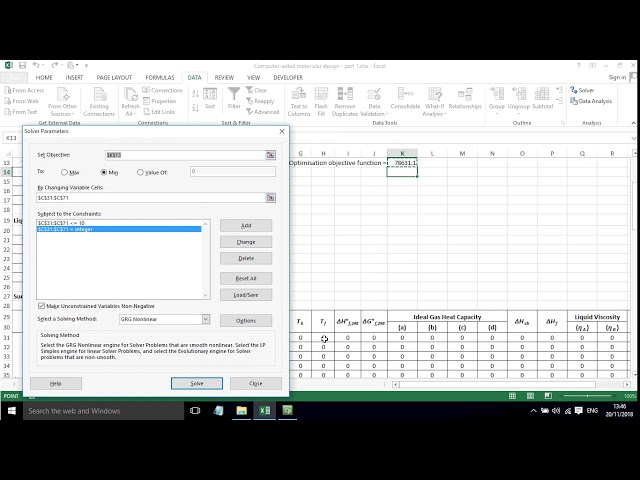The height and width of the screenshot is (480, 640).
Task: Open the DEVELOPER tab
Action: click(288, 78)
